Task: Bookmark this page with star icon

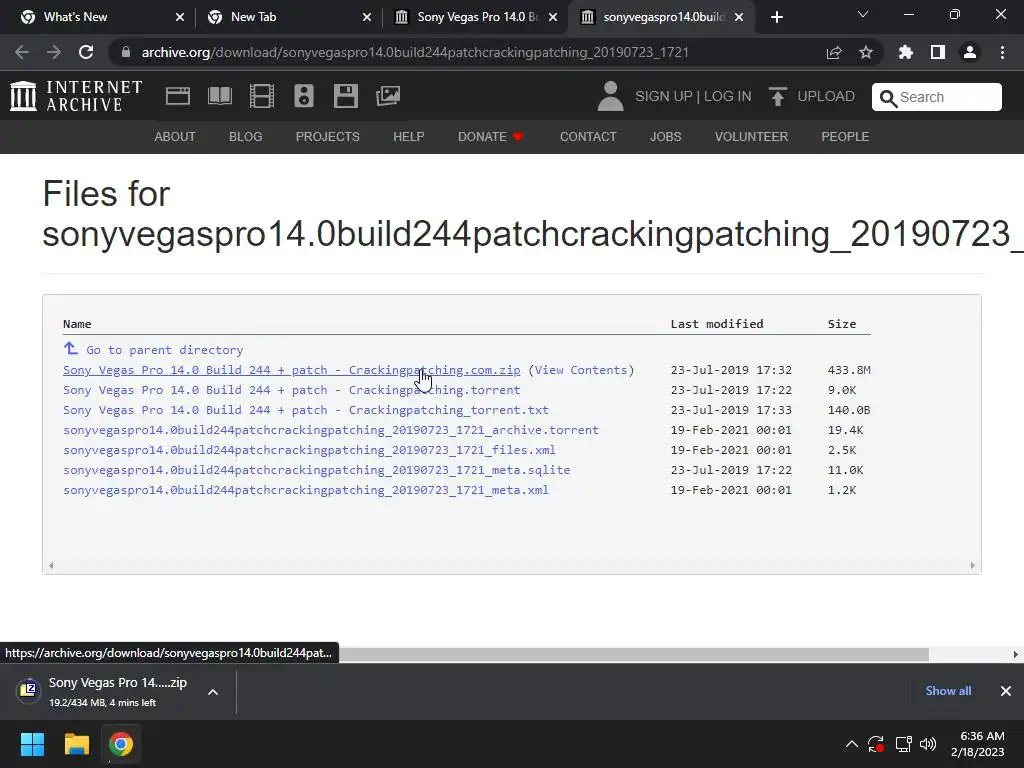Action: 866,52
